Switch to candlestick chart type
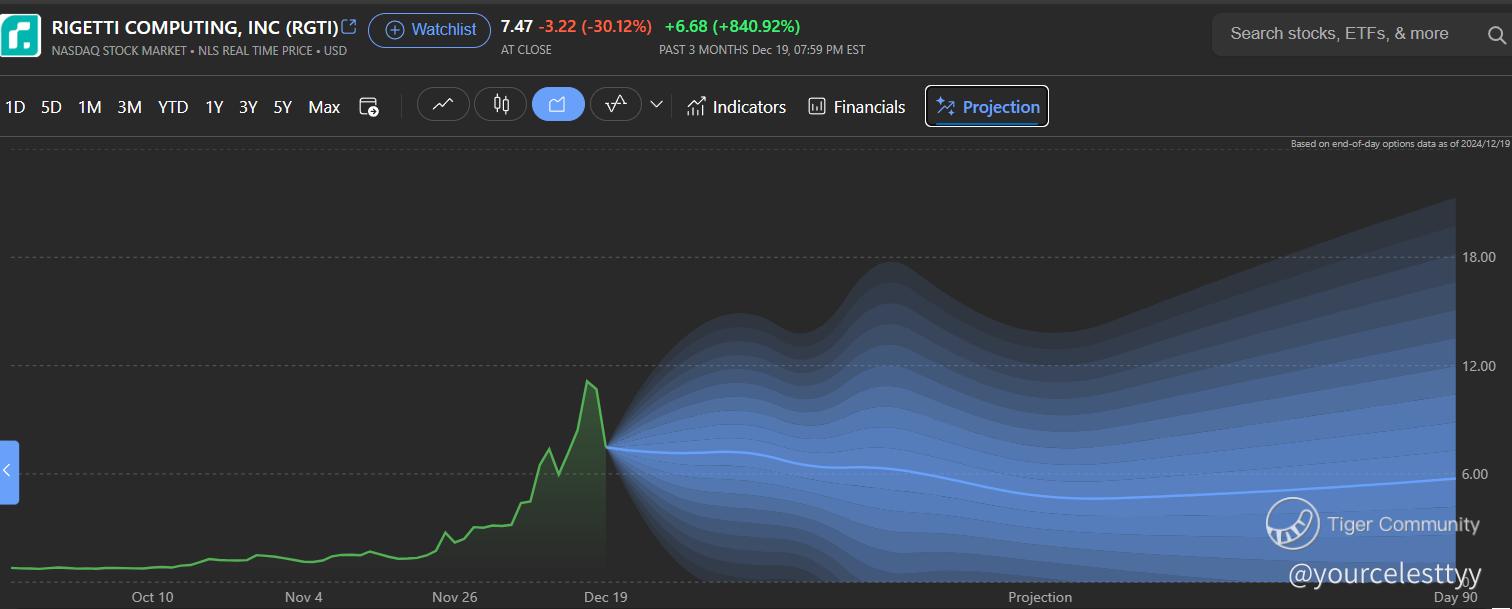 (x=501, y=104)
